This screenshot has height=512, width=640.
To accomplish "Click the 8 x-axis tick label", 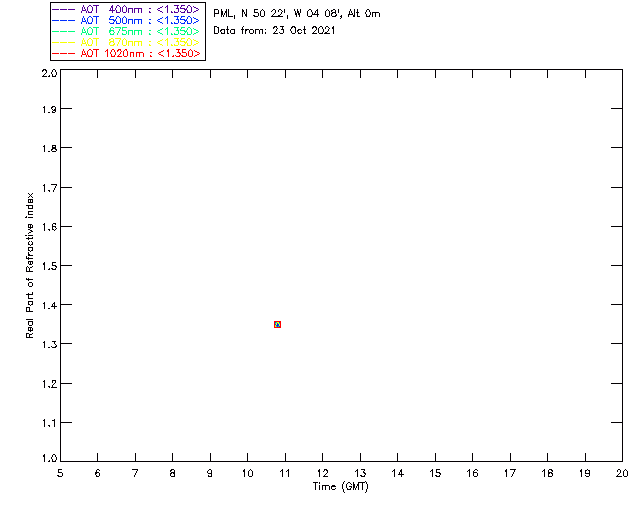I will click(x=173, y=473).
